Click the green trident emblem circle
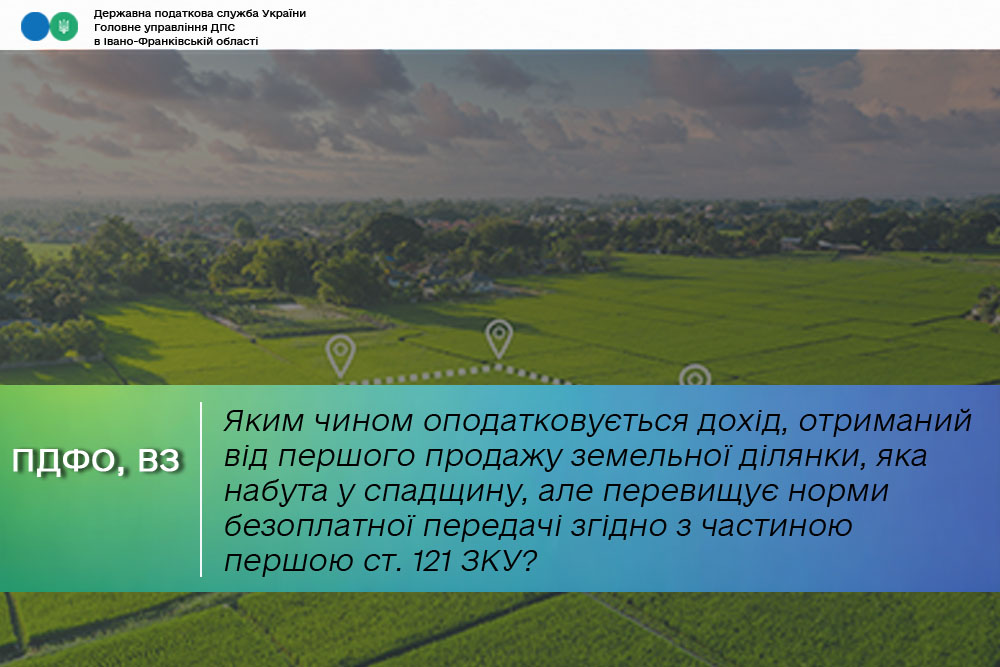This screenshot has width=1000, height=667. [63, 27]
